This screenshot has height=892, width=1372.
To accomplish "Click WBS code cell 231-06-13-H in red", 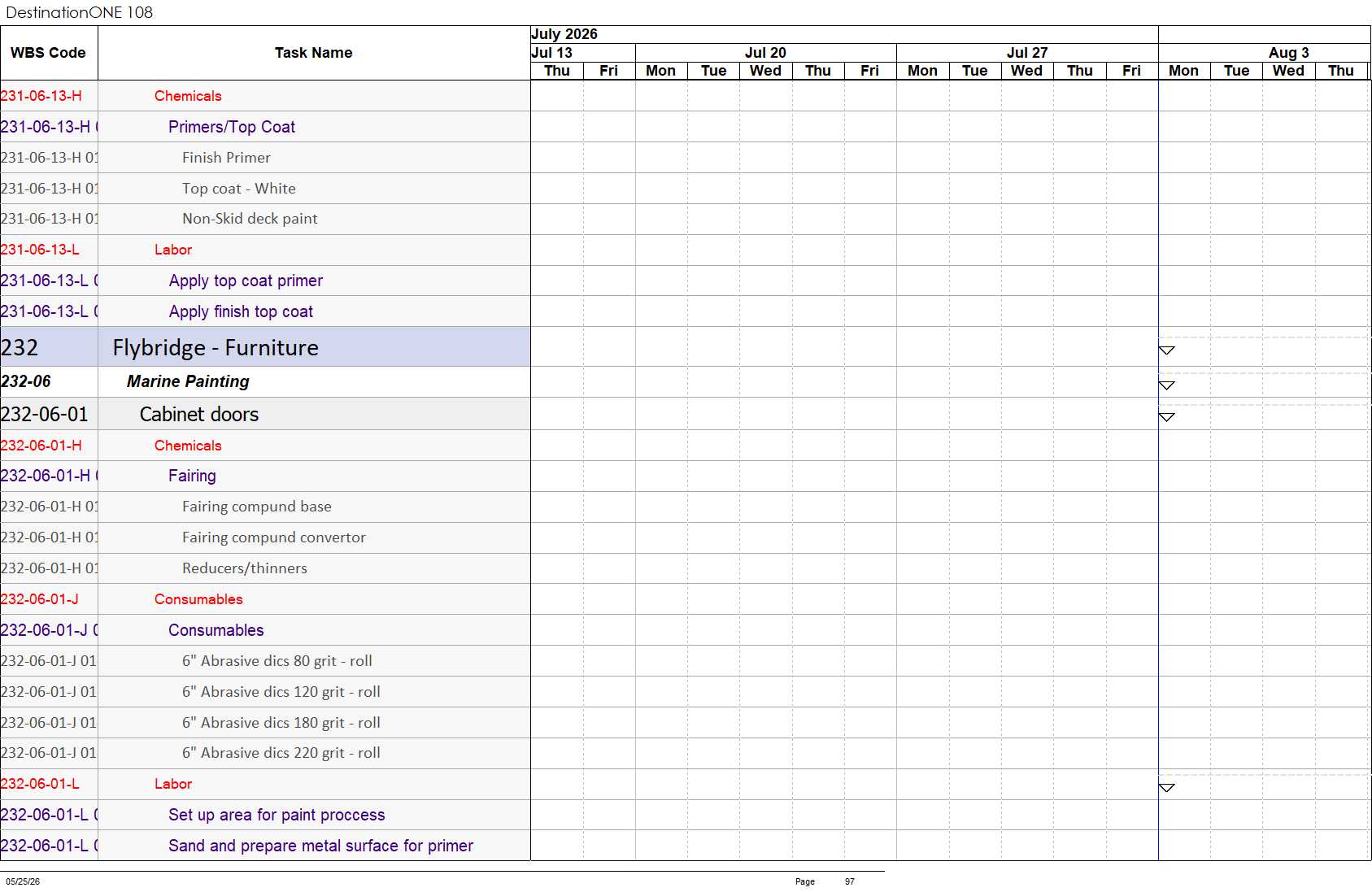I will (x=49, y=96).
